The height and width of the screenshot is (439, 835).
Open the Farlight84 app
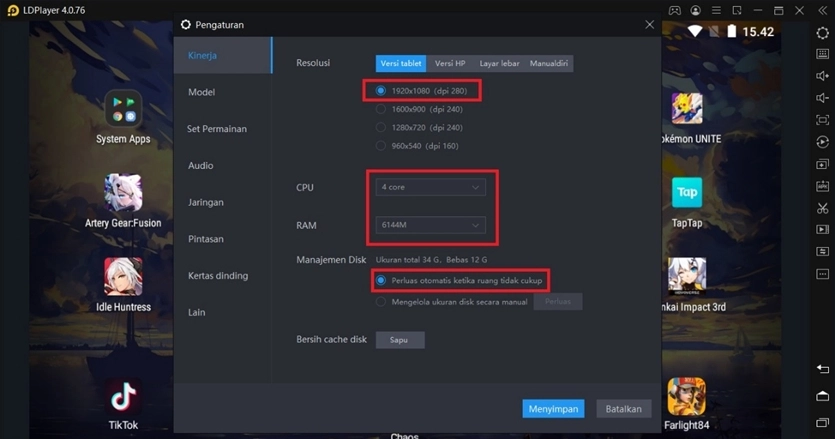pos(687,397)
